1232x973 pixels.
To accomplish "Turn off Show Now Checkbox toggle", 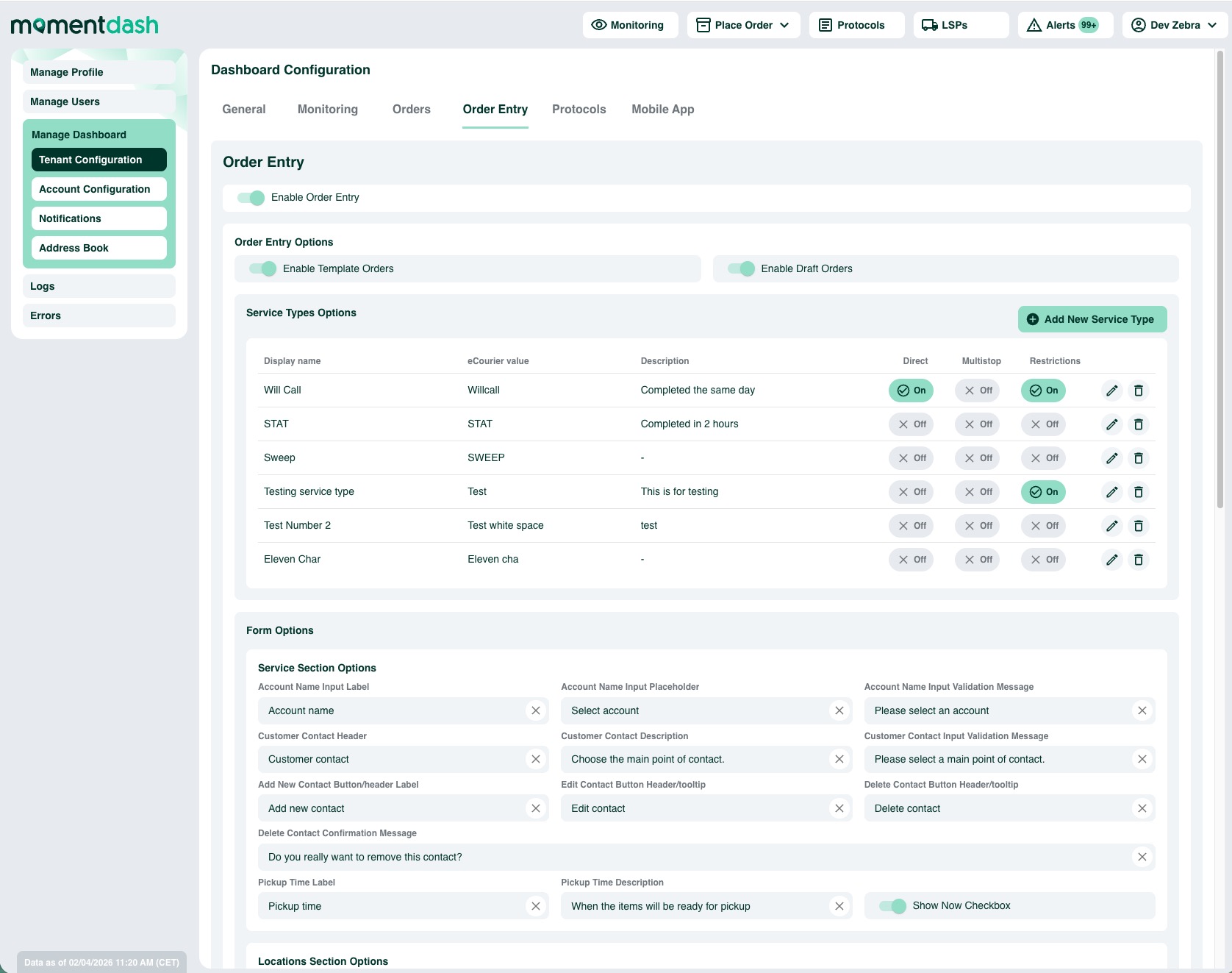I will (x=893, y=906).
